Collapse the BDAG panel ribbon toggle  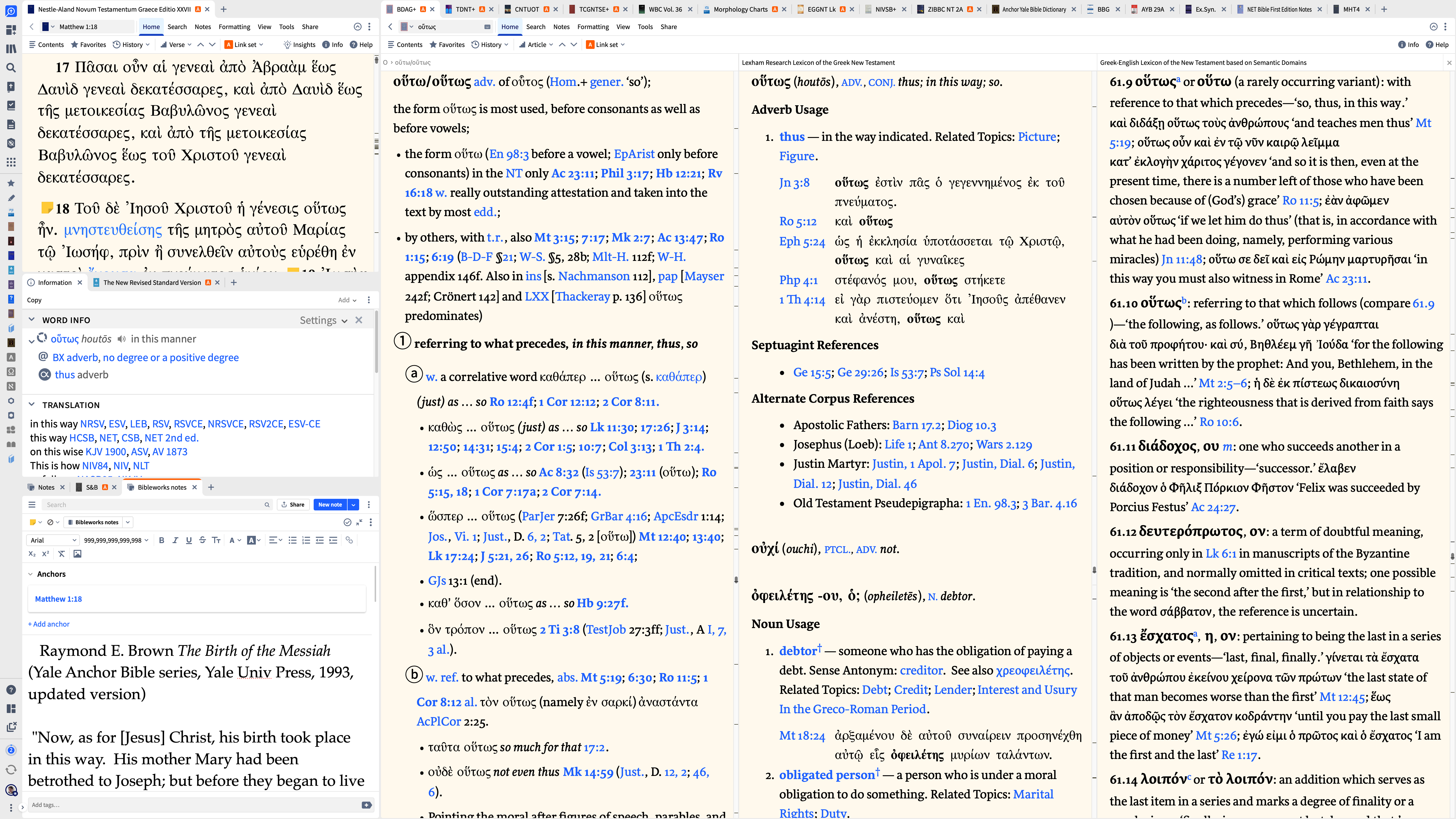[x=1433, y=27]
